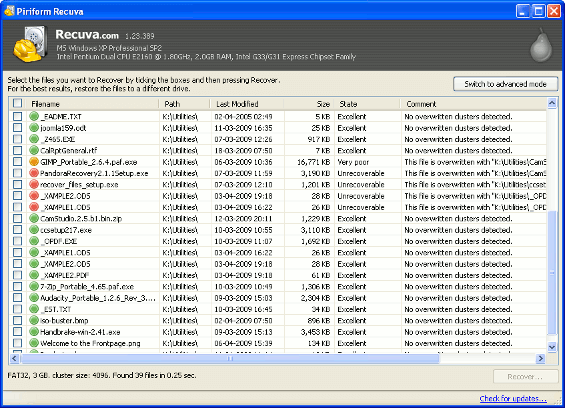Viewport: 565px width, 408px height.
Task: Click the red status icon of unrecoverable _XAMPLE2.ODS
Action: click(x=34, y=196)
